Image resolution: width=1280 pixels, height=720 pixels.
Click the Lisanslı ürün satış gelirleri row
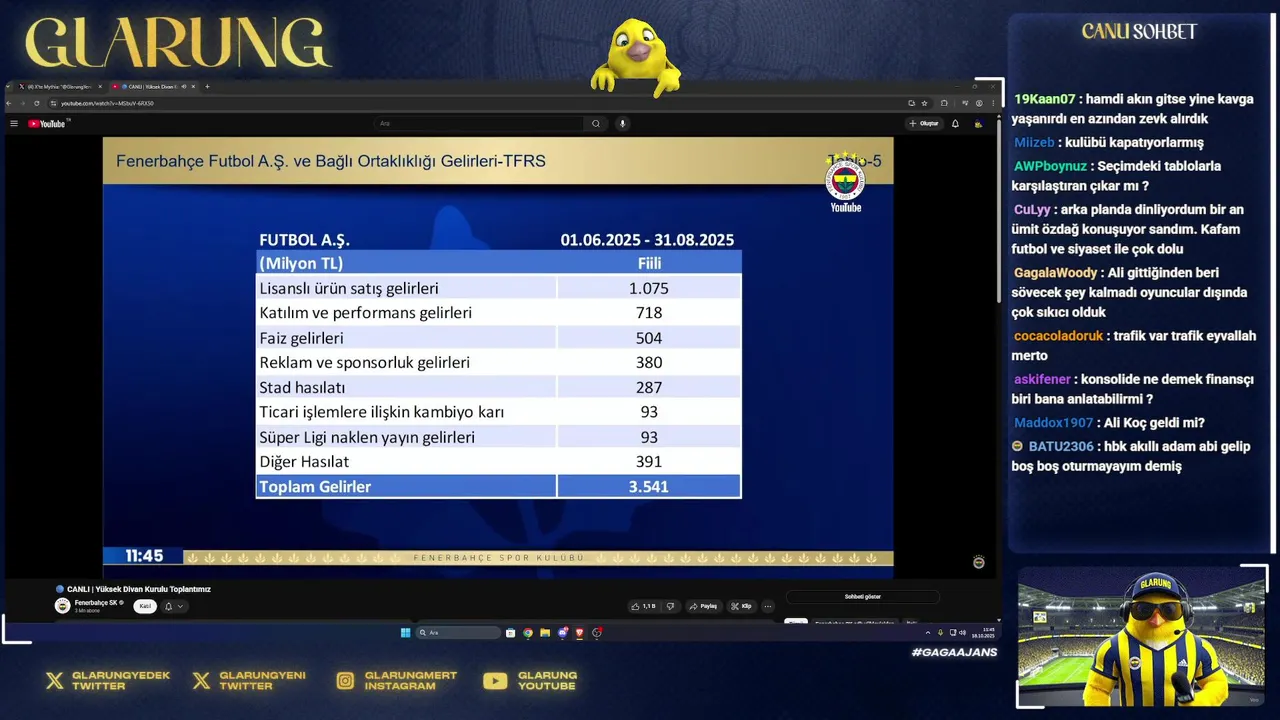point(498,288)
